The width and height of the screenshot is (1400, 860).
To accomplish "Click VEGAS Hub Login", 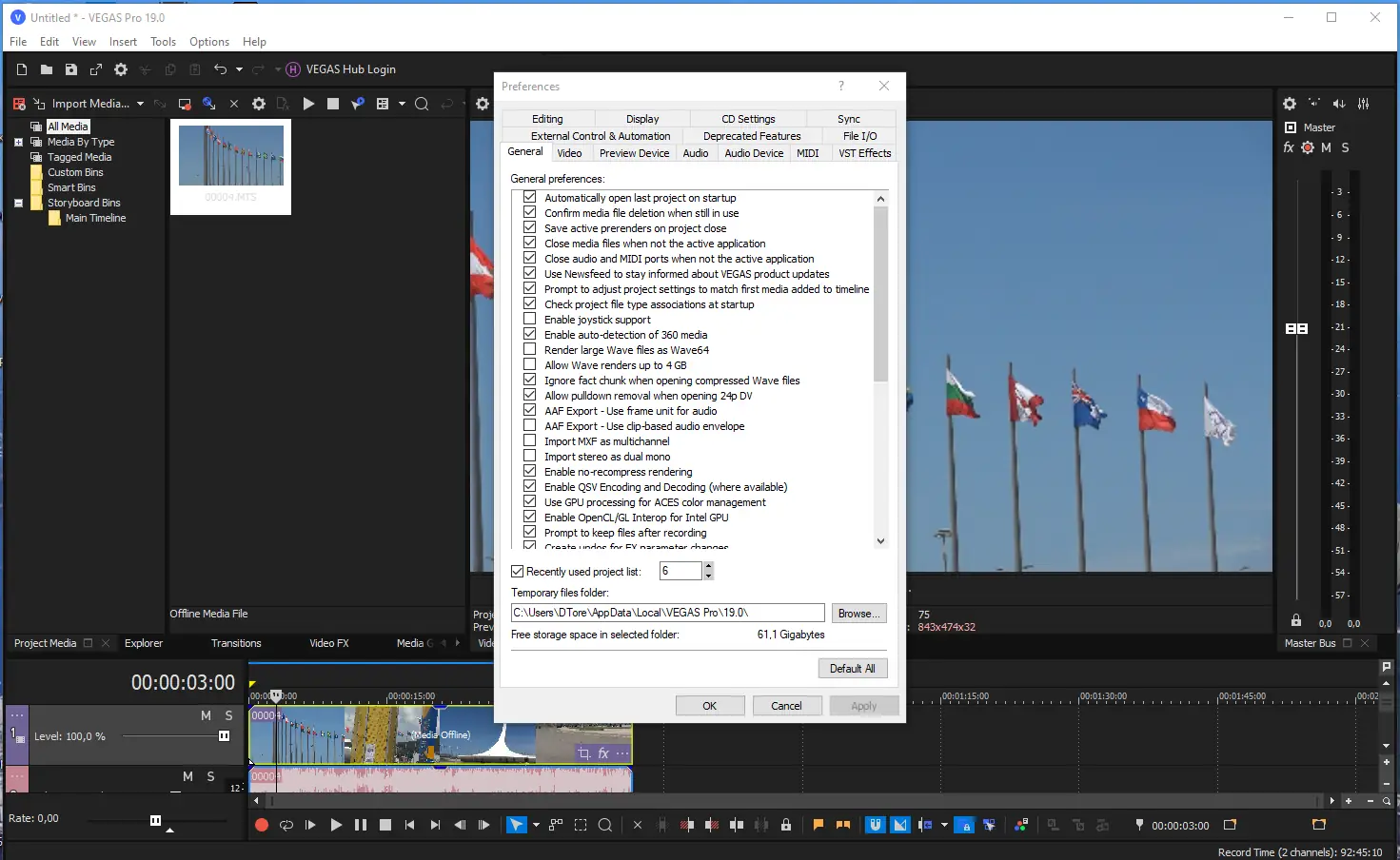I will pos(341,69).
